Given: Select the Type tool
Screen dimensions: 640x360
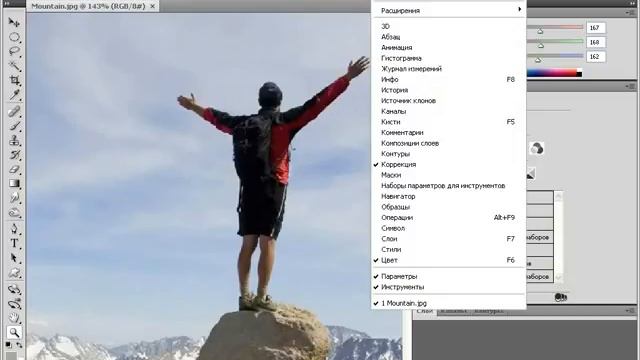Looking at the screenshot, I should pos(14,243).
